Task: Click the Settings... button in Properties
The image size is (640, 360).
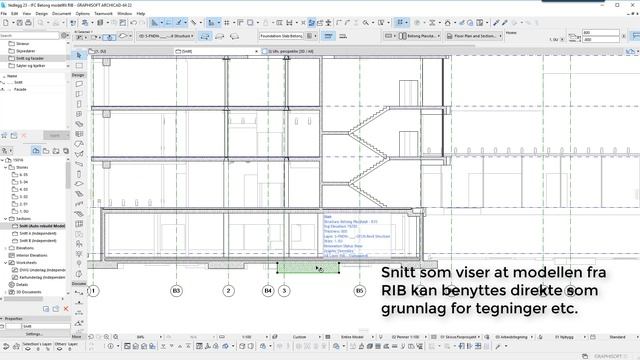Action: pos(34,334)
